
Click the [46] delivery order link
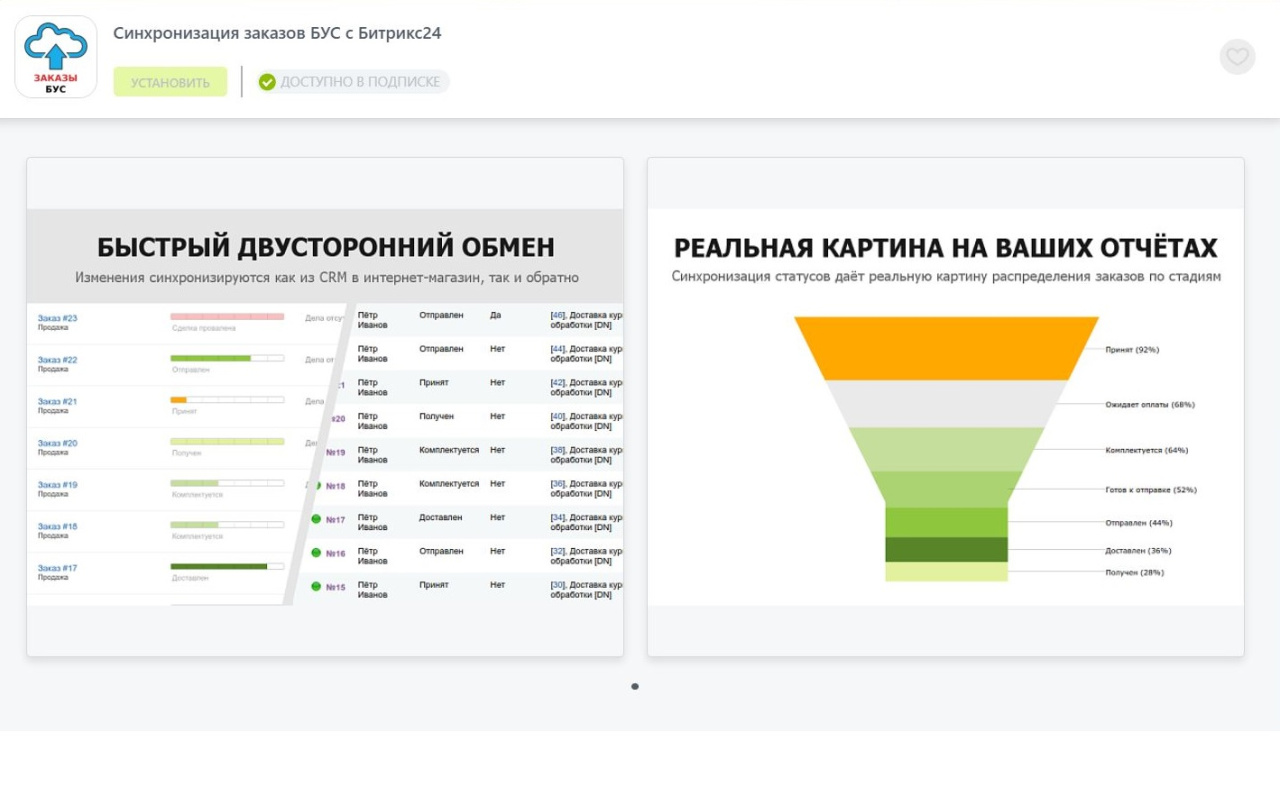tap(558, 315)
